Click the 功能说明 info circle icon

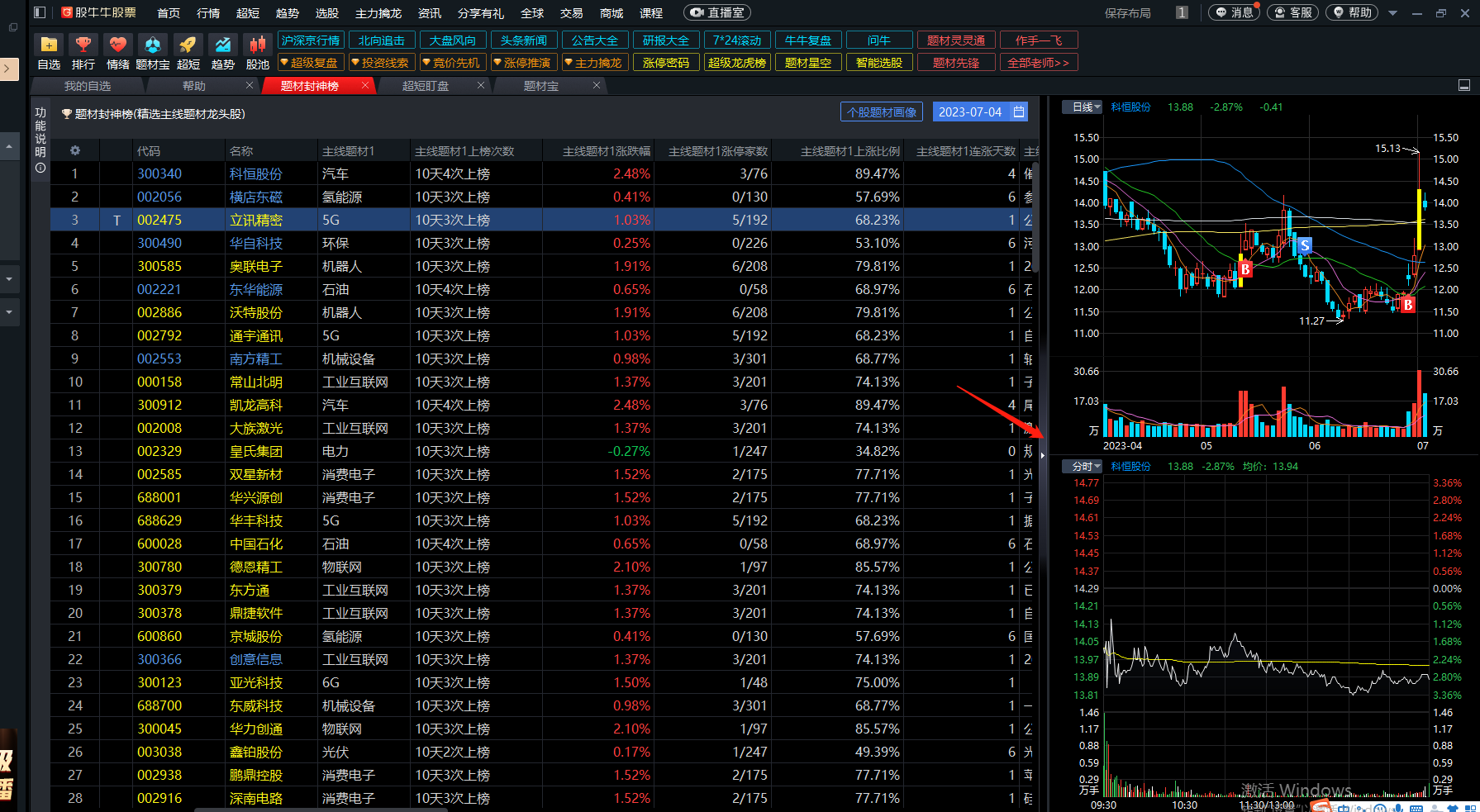(x=40, y=168)
